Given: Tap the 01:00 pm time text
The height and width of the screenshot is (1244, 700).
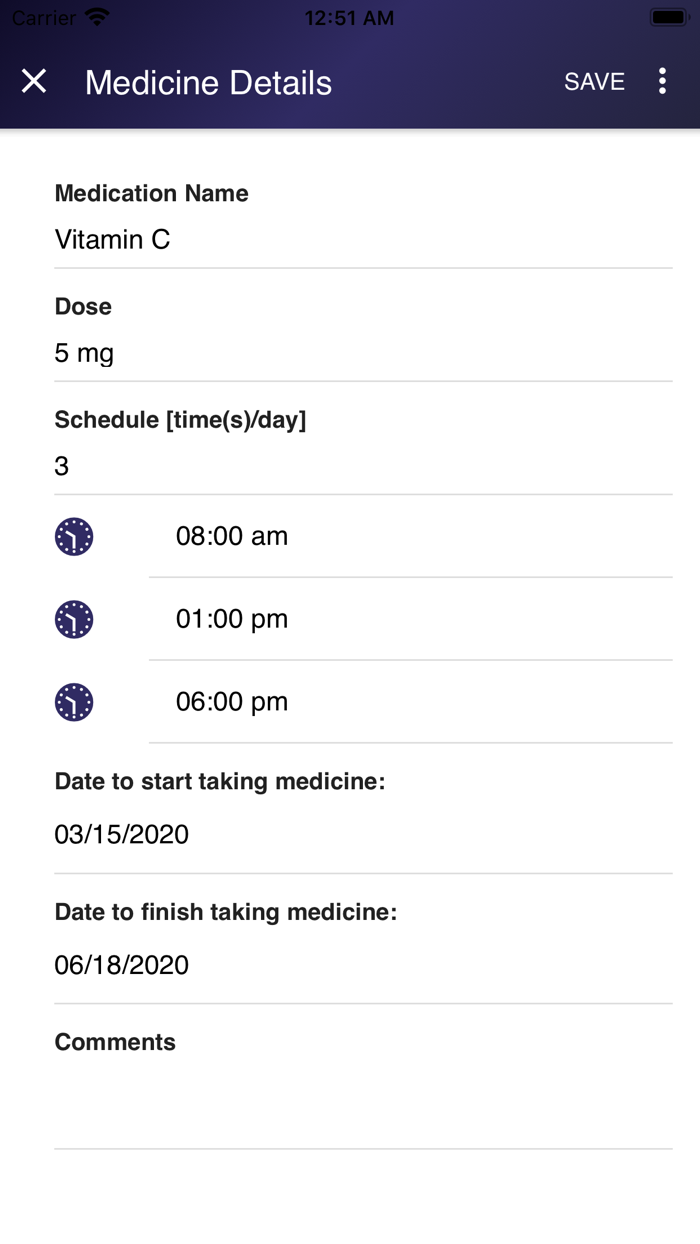Looking at the screenshot, I should (232, 619).
